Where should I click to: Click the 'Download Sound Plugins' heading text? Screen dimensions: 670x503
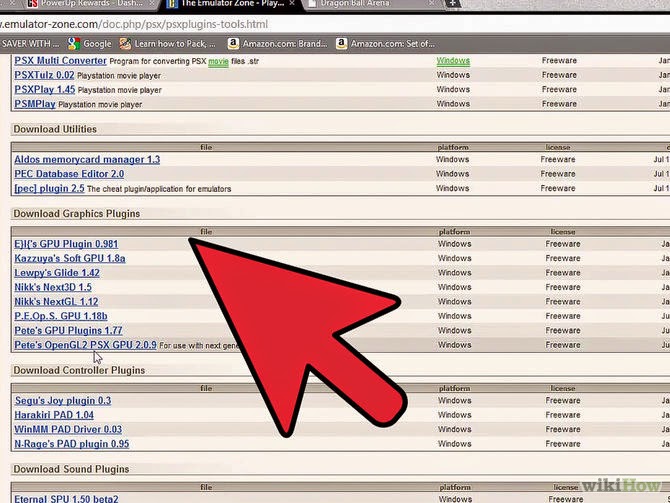coord(71,469)
